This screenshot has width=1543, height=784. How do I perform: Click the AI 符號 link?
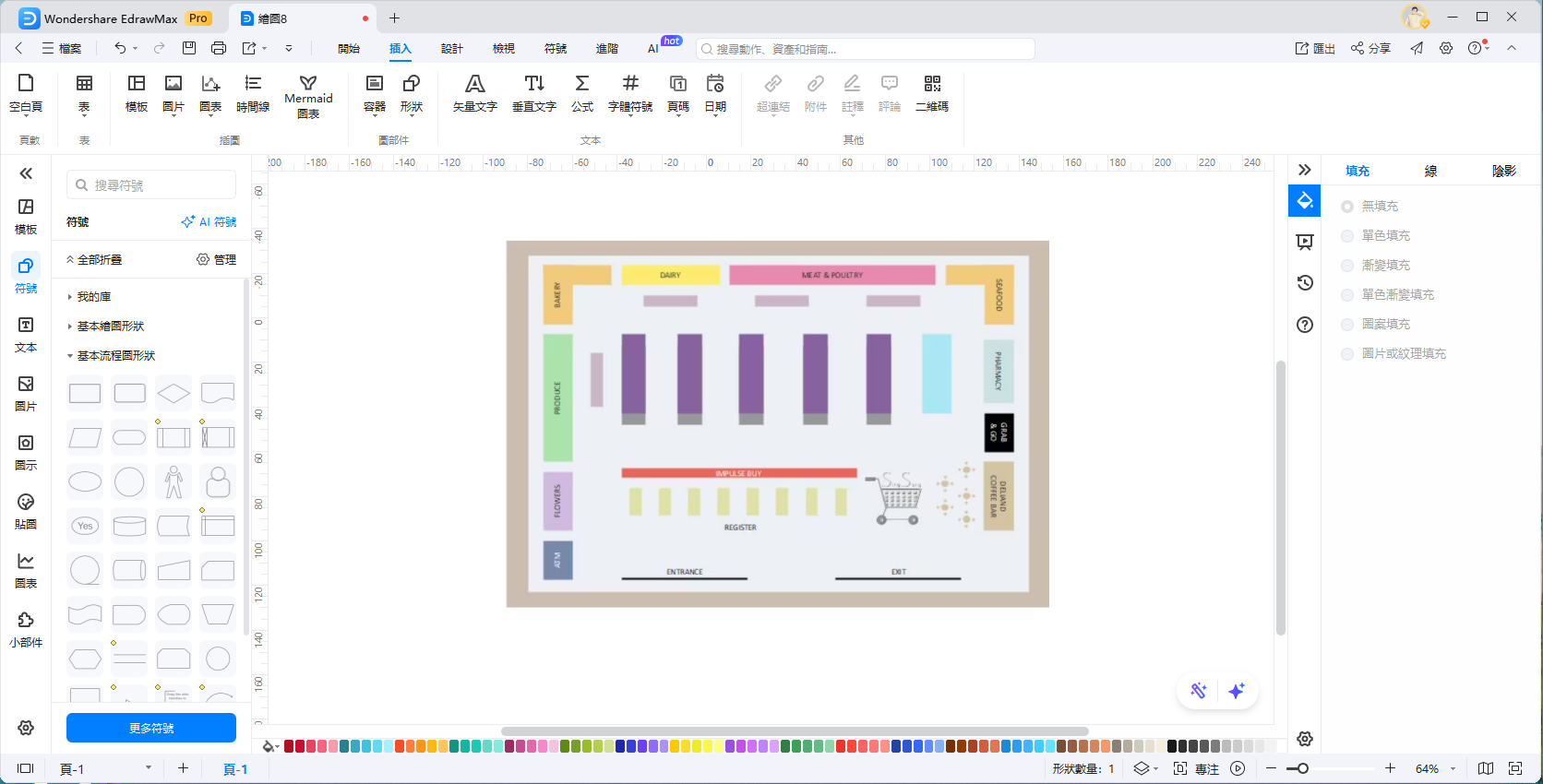point(209,222)
